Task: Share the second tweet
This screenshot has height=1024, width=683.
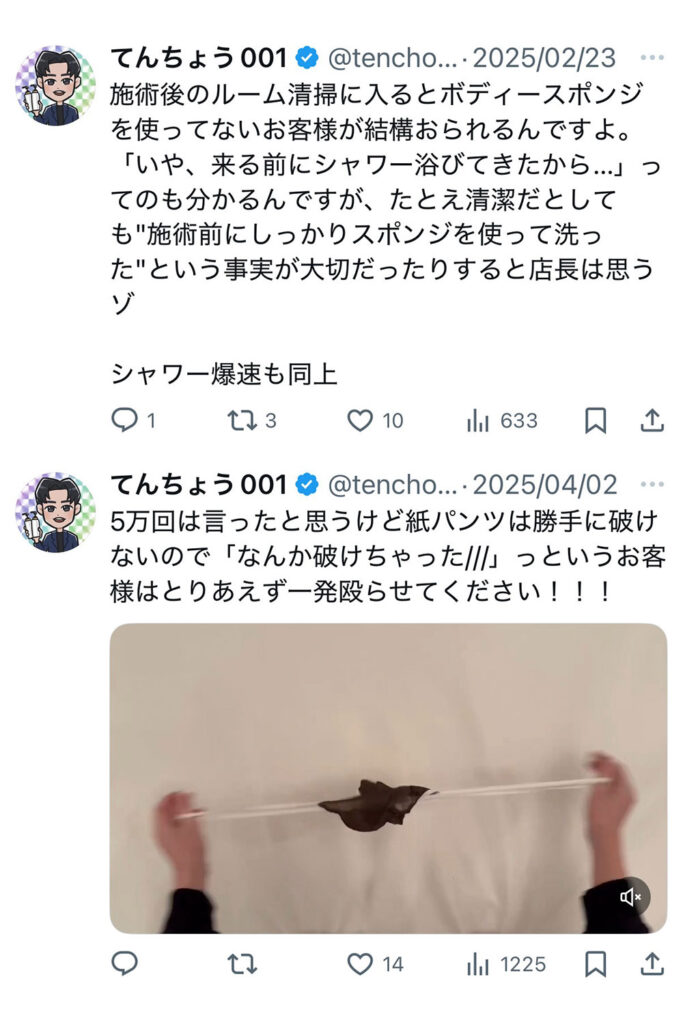Action: [652, 964]
